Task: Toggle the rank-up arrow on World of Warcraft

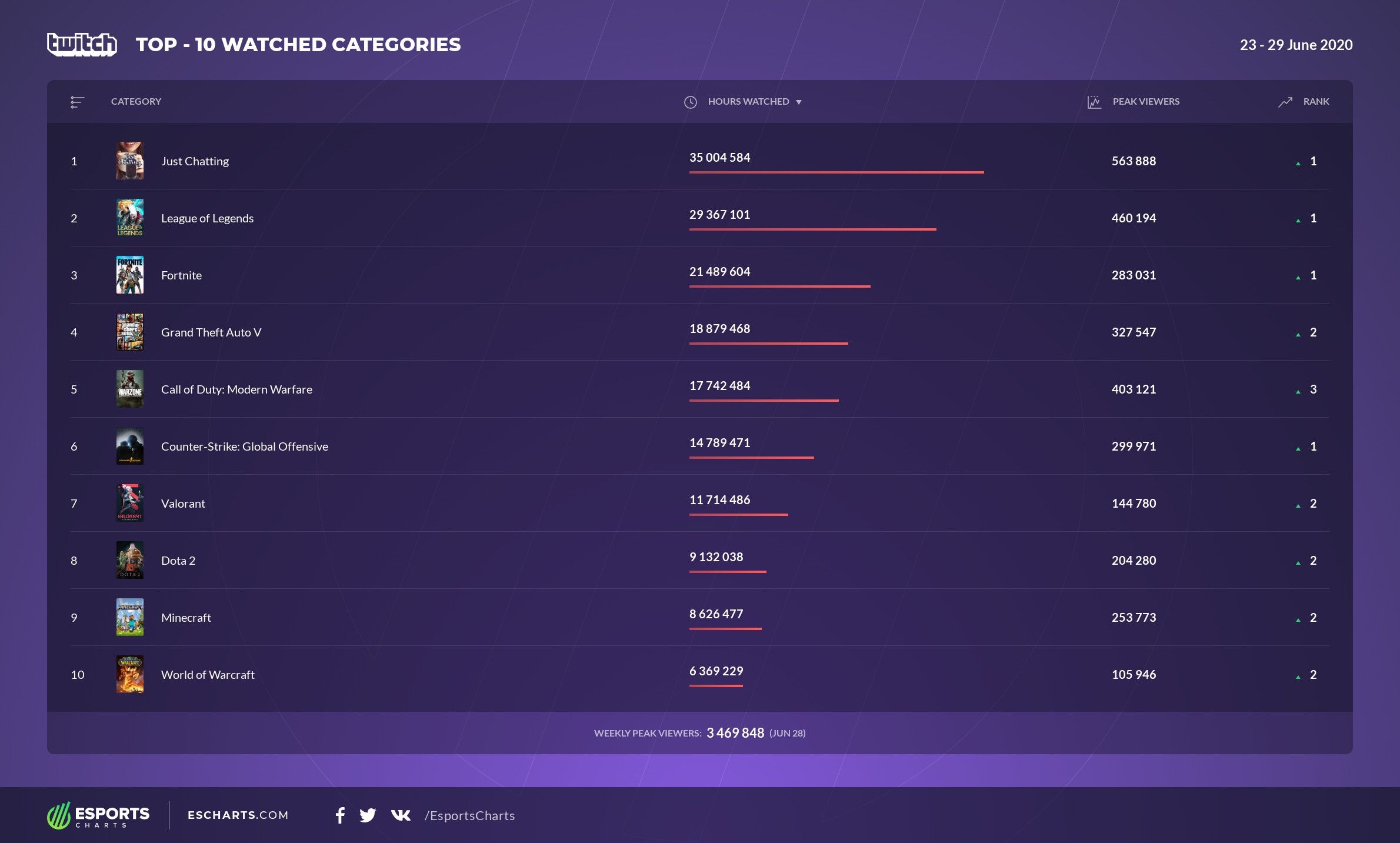Action: click(x=1299, y=677)
